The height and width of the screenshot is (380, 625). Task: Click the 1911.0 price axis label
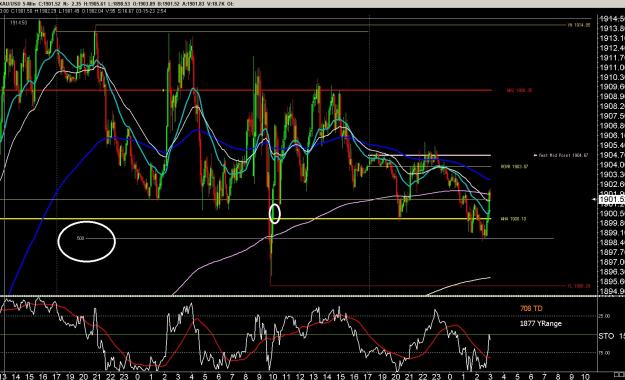click(x=612, y=67)
